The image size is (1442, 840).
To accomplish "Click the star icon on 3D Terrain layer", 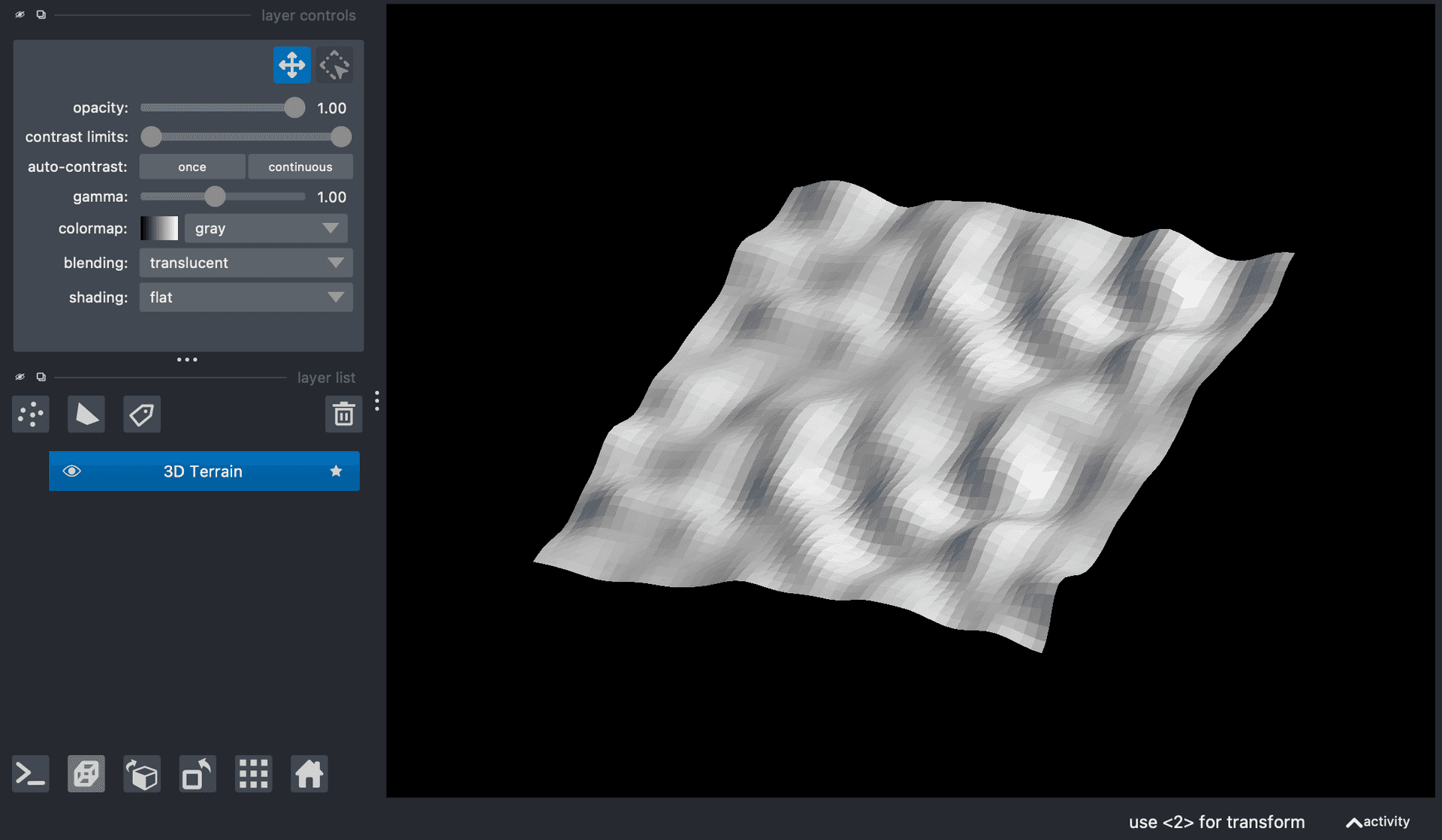I will click(x=336, y=471).
